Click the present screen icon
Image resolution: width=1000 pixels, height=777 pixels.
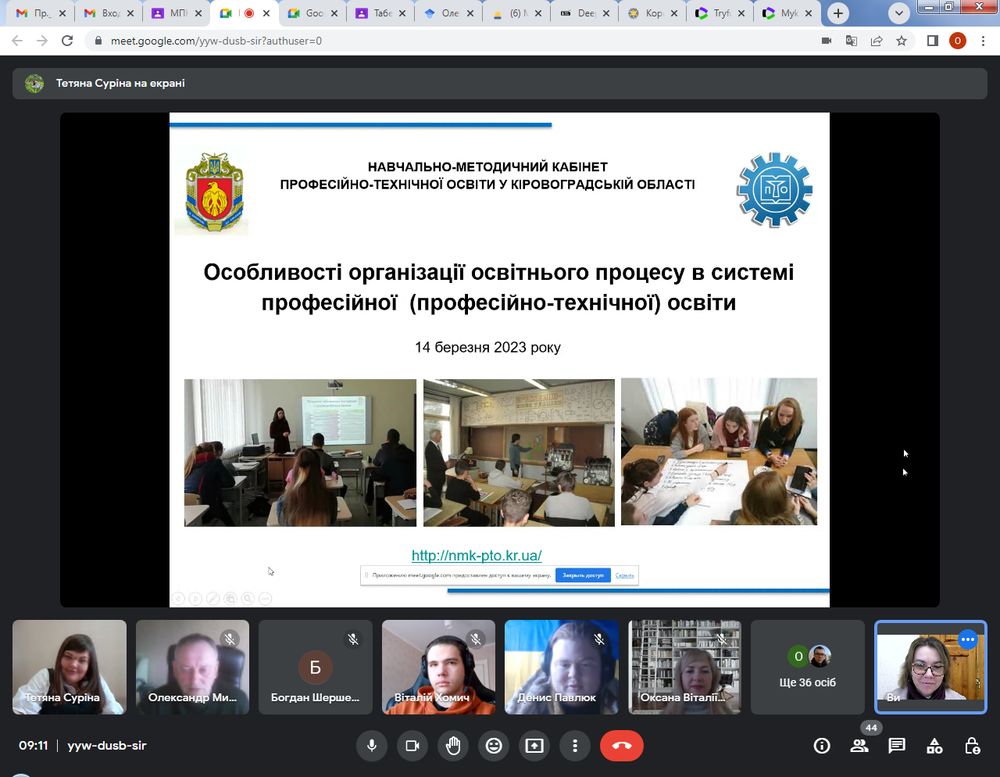tap(534, 746)
